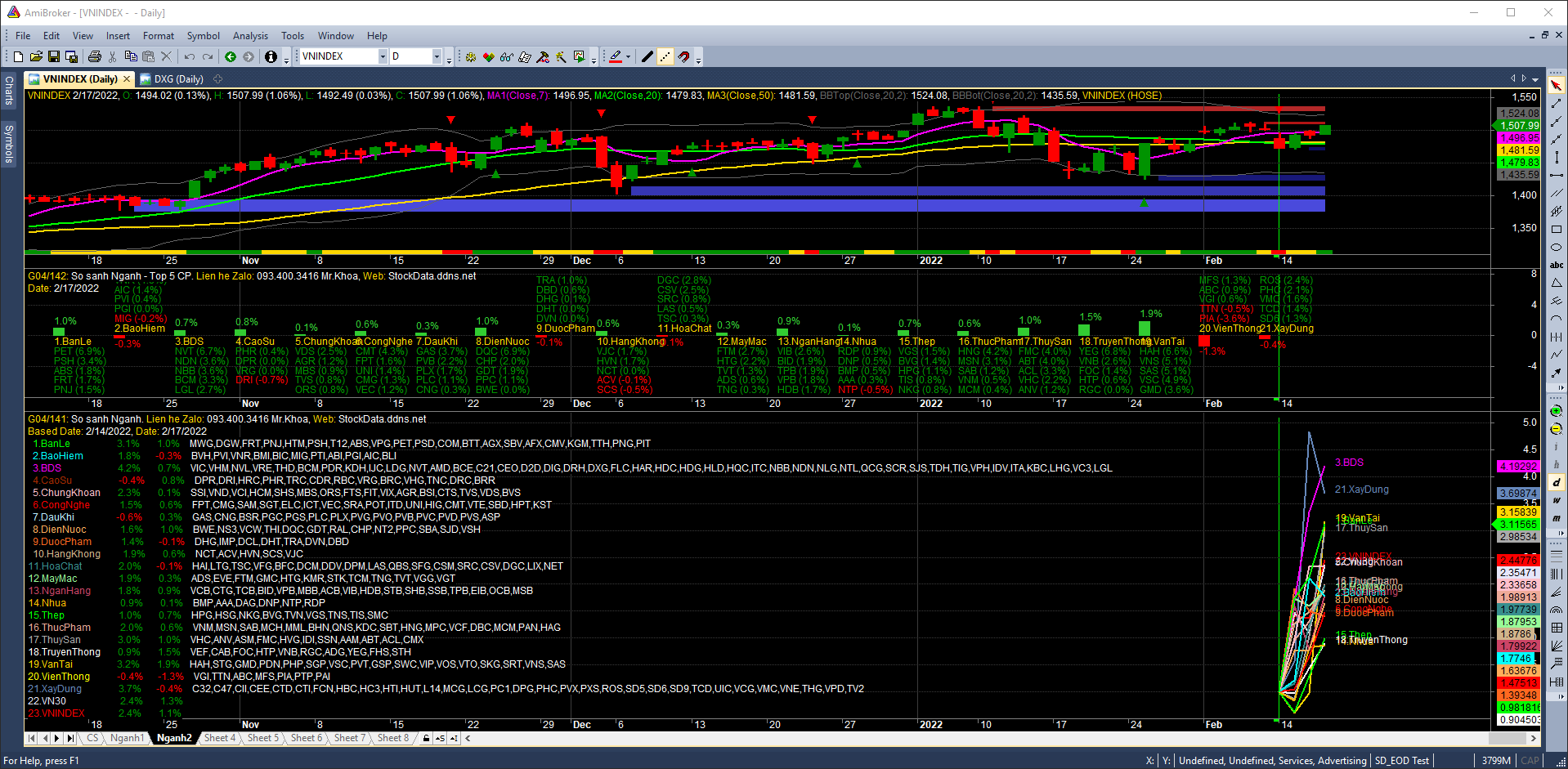Open the File menu
This screenshot has height=769, width=1568.
tap(23, 36)
